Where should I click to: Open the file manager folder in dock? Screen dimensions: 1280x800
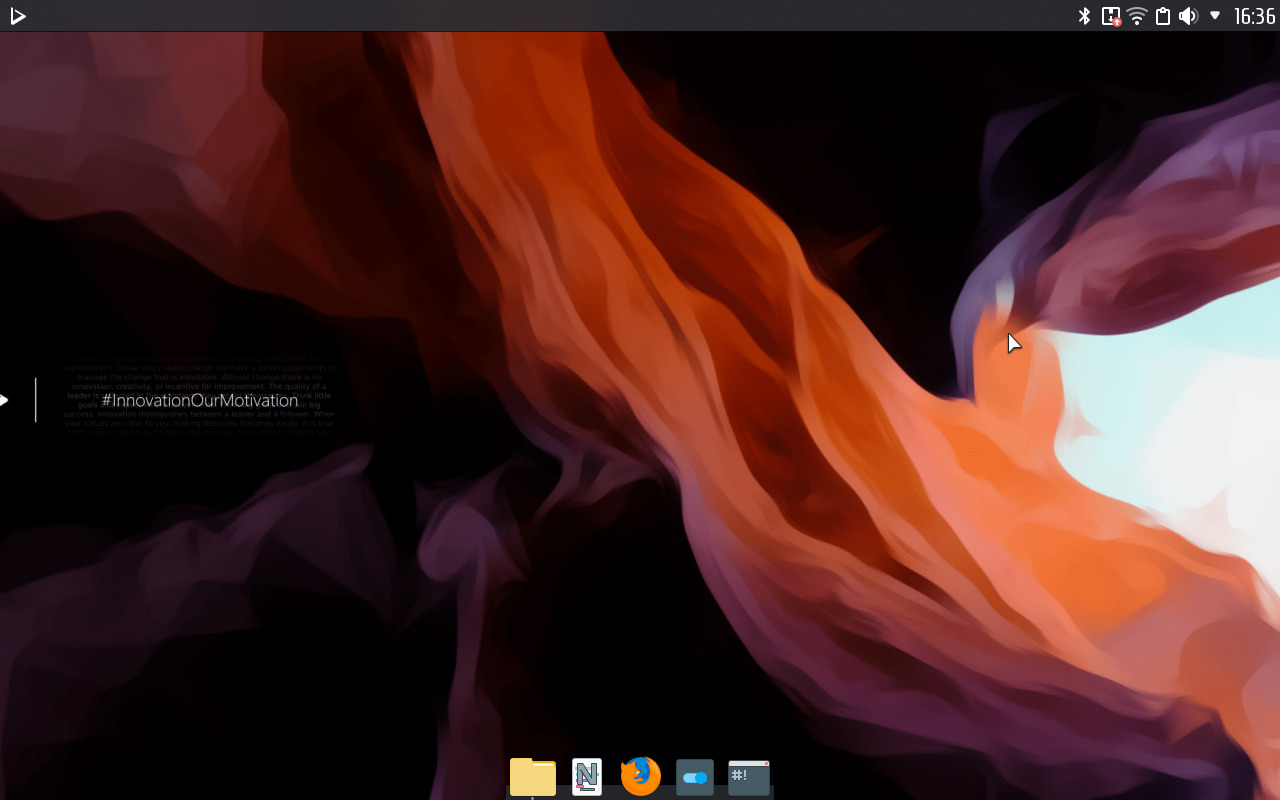coord(533,777)
